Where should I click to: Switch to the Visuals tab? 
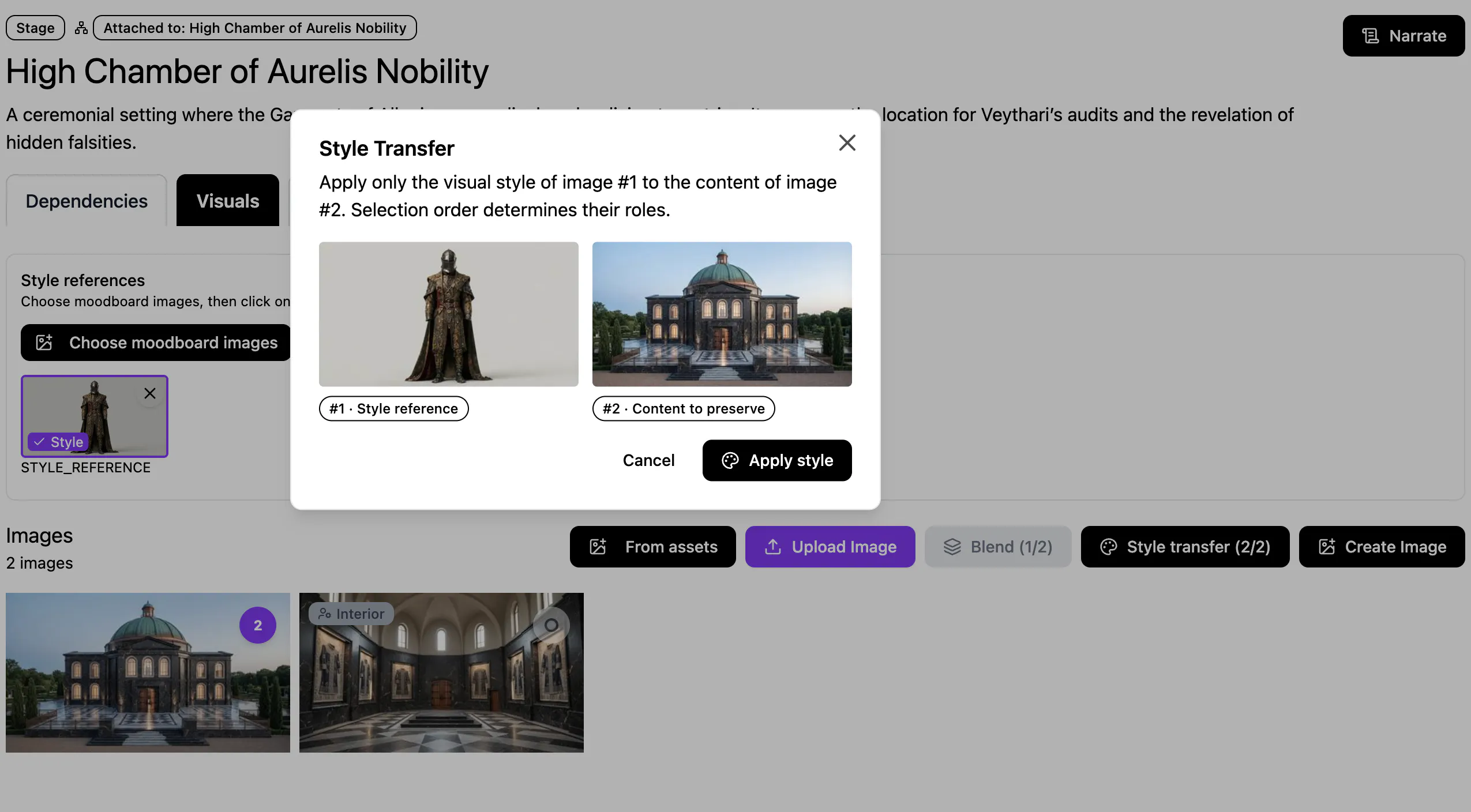[x=228, y=201]
